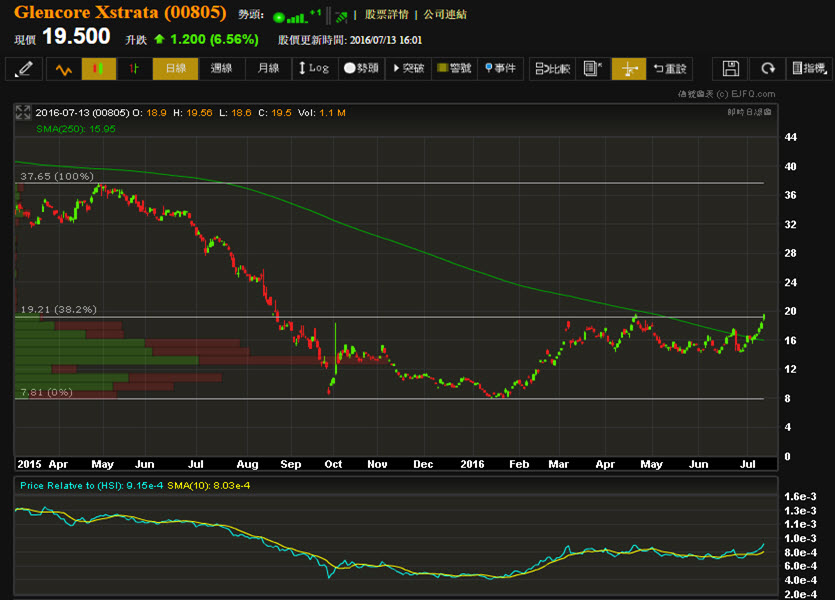Click the 2015 label on the time axis
Viewport: 835px width, 600px height.
(x=29, y=464)
